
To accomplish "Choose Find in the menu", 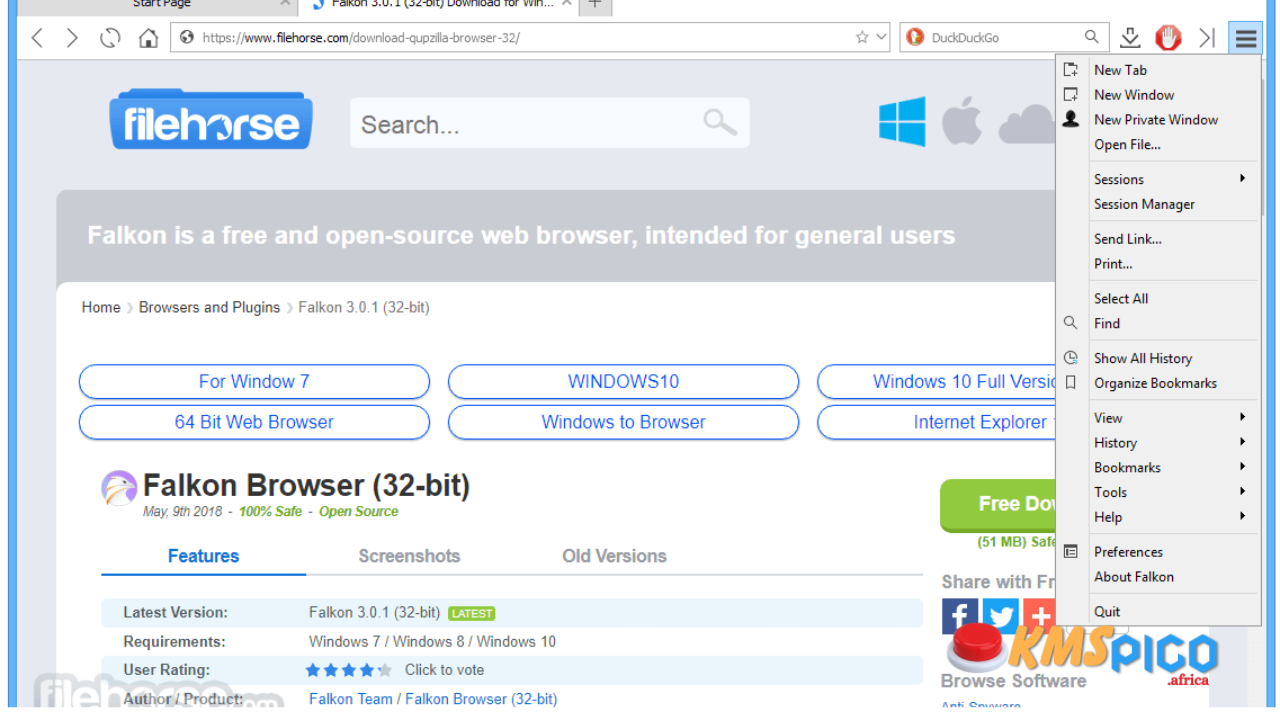I will pyautogui.click(x=1158, y=324).
